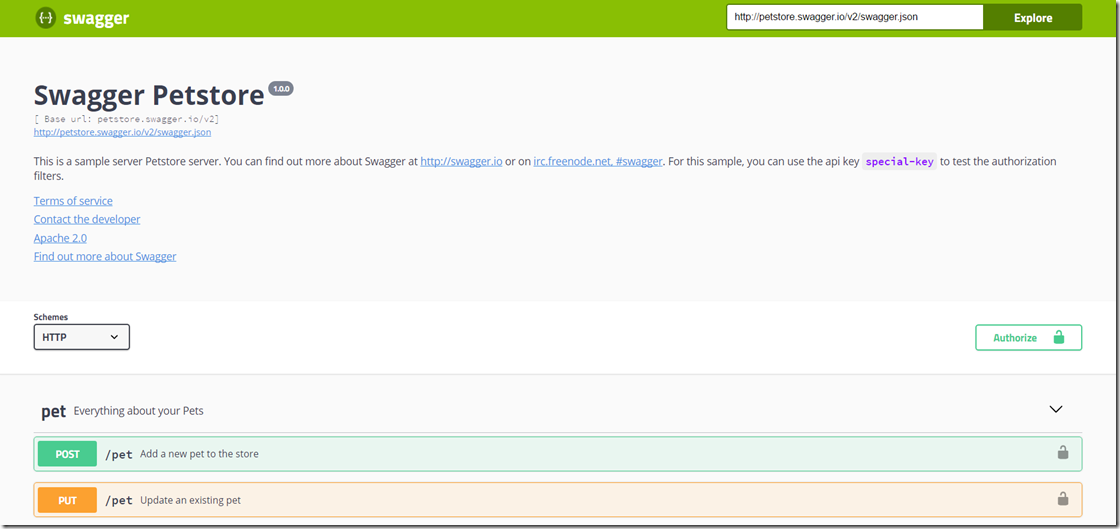Open Contact the developer link
Viewport: 1120px width, 529px height.
coord(87,219)
